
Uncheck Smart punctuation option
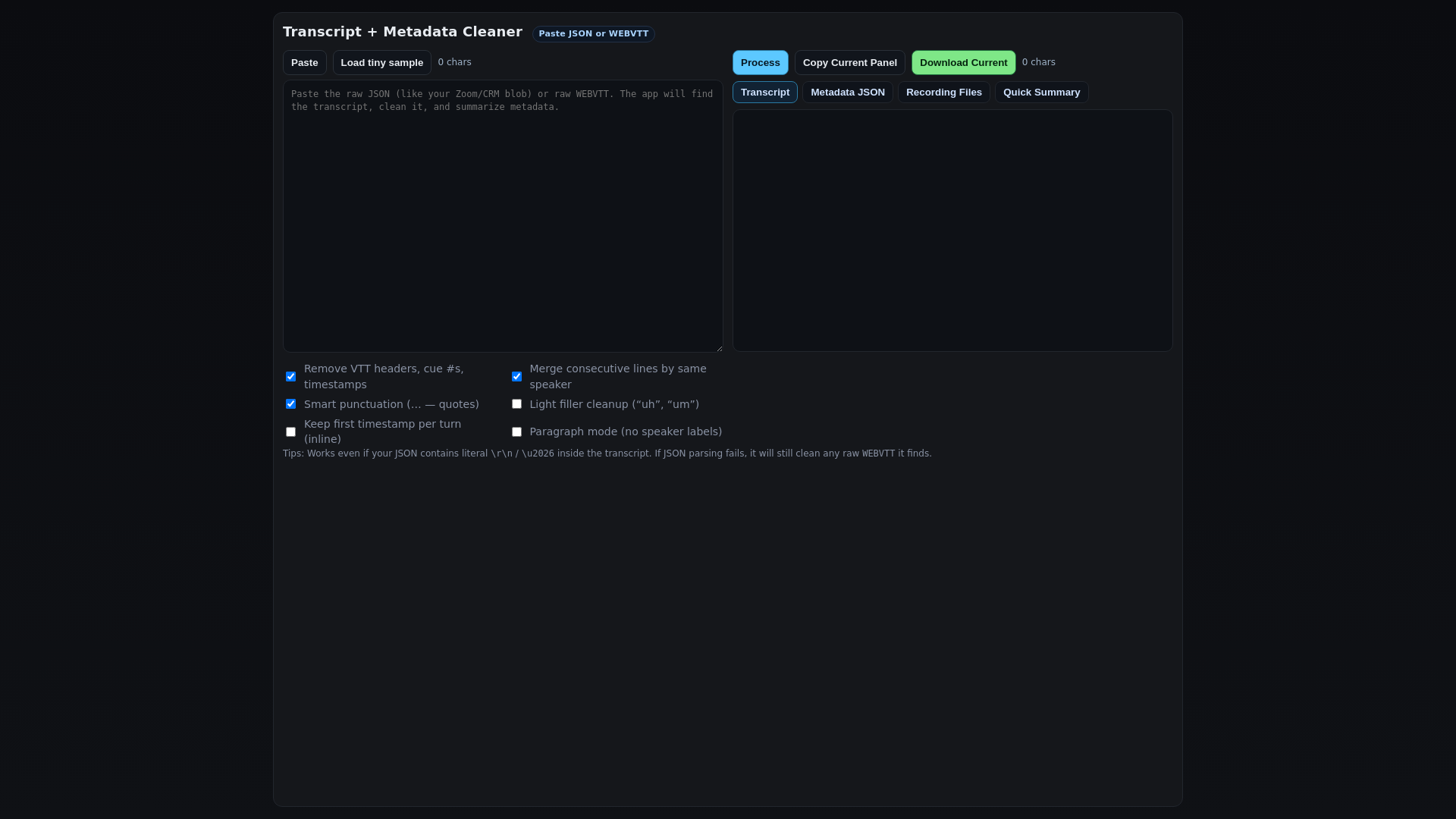[290, 404]
